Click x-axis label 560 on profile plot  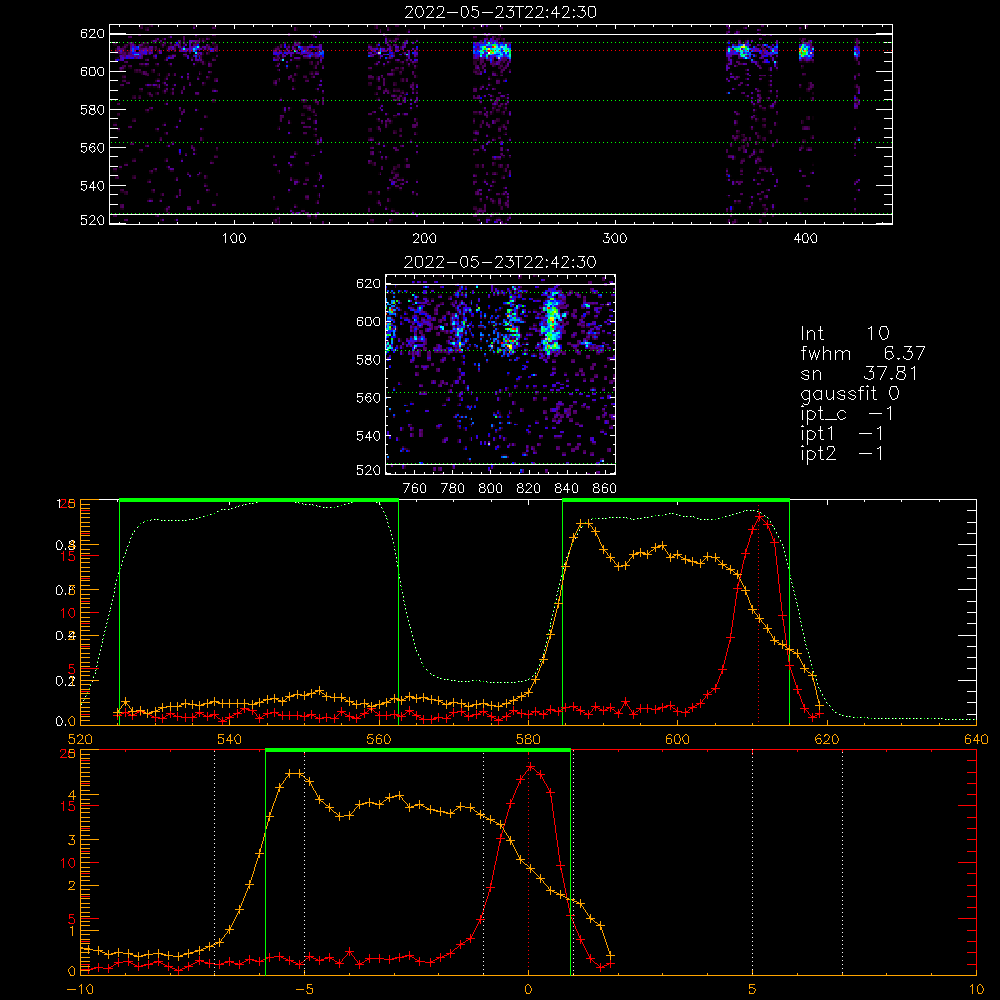(379, 739)
